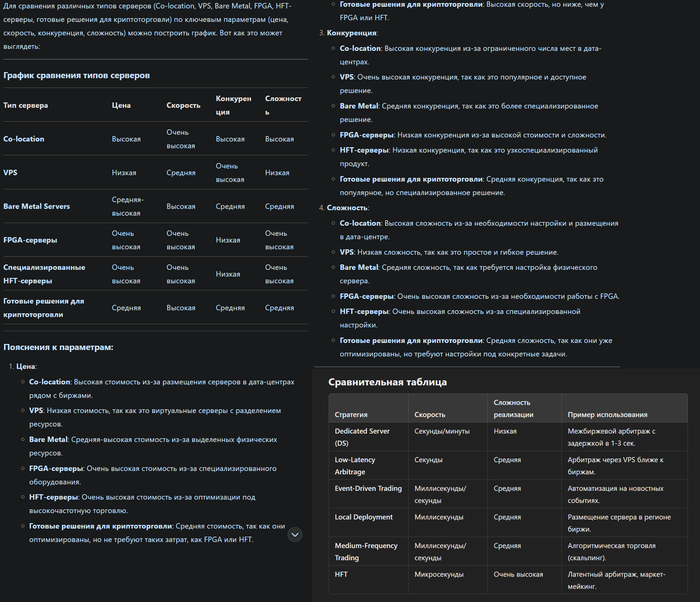Click the "Bare Metal Servers" table row label
The width and height of the screenshot is (700, 602).
click(37, 206)
